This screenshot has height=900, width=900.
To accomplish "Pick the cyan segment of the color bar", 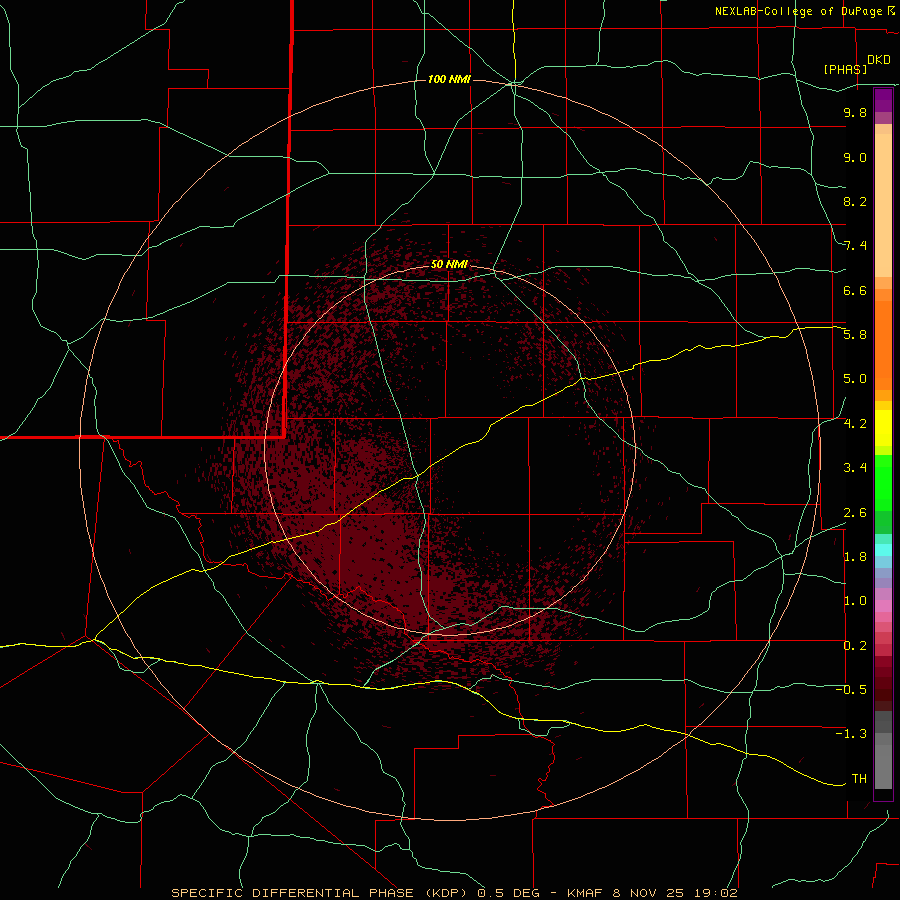I will tap(883, 549).
